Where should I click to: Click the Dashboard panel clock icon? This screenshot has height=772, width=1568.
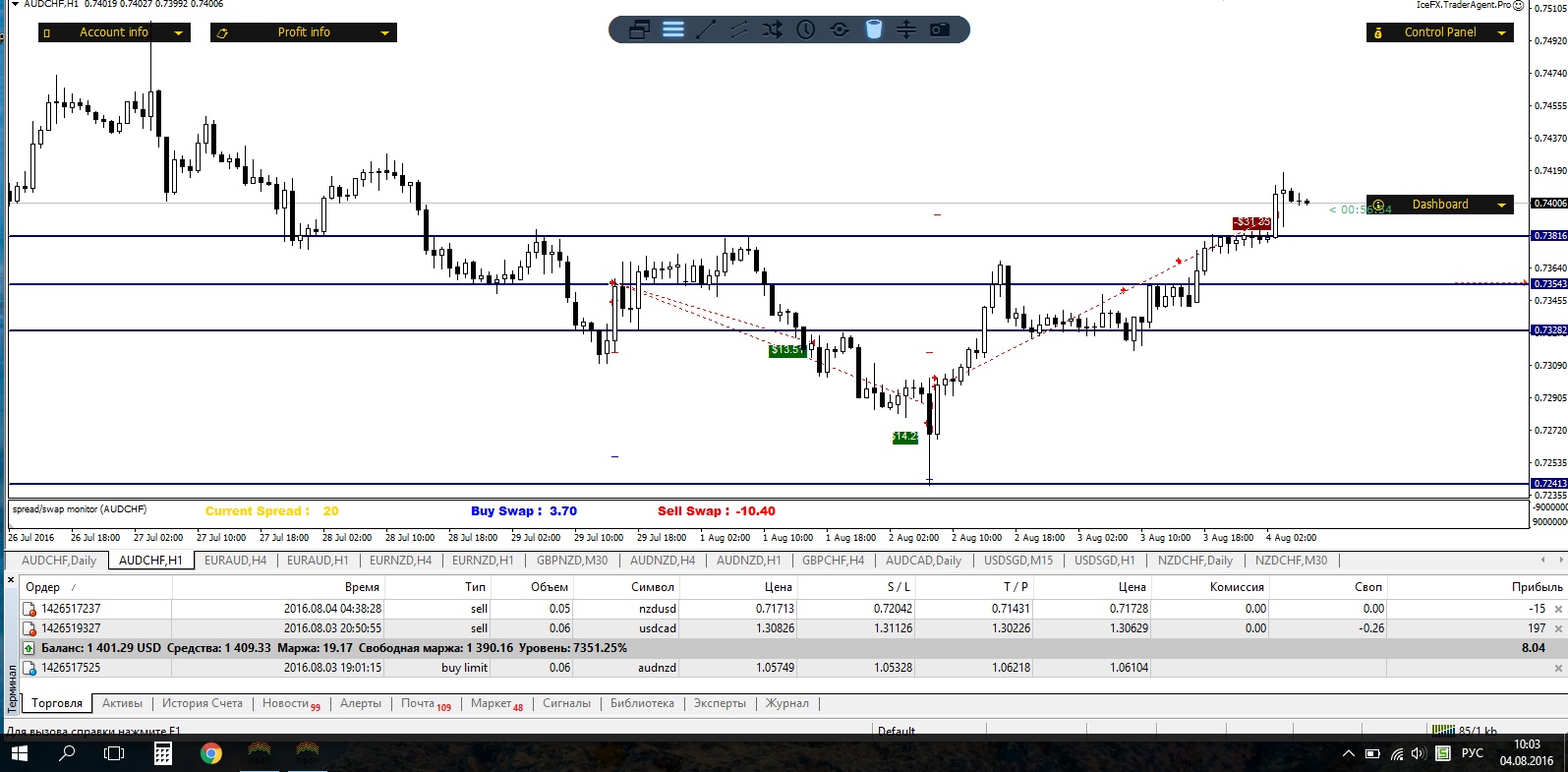(1378, 206)
